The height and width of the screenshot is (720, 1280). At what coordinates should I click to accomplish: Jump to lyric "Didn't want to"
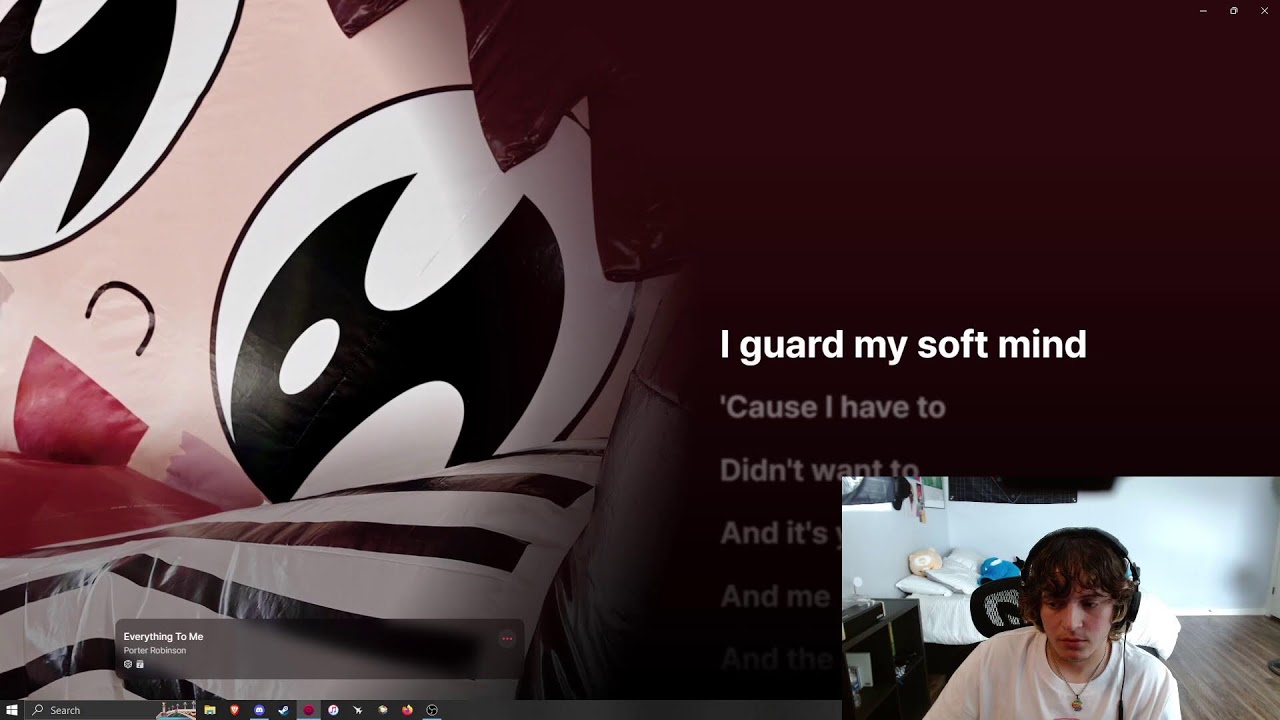tap(819, 470)
